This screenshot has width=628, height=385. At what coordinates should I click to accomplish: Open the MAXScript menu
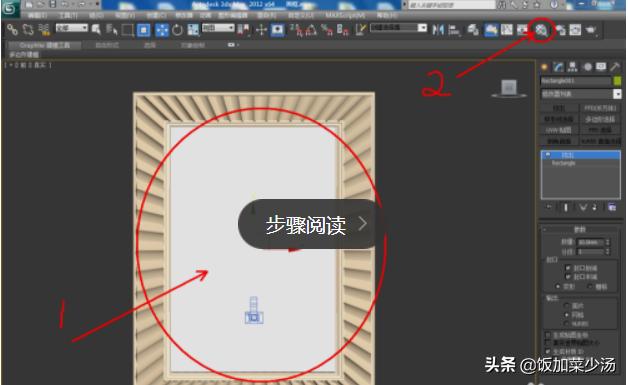345,15
